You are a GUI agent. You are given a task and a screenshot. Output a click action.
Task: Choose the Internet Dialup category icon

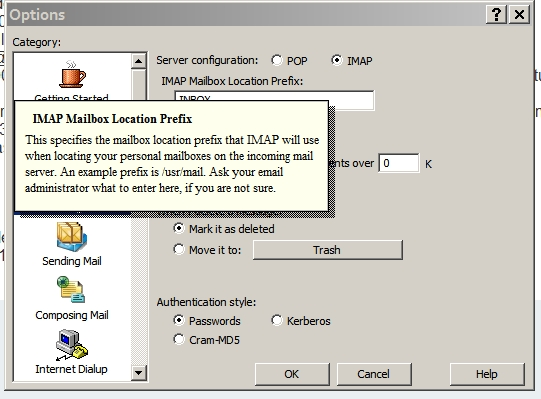tap(72, 344)
